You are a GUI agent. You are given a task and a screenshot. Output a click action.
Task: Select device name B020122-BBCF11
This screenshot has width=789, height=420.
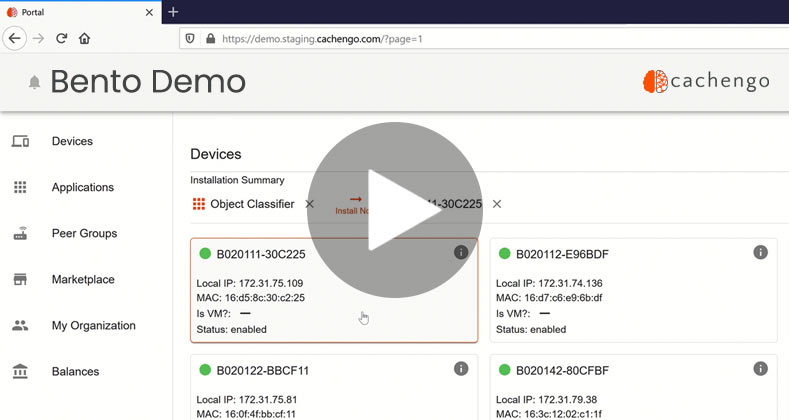(262, 371)
